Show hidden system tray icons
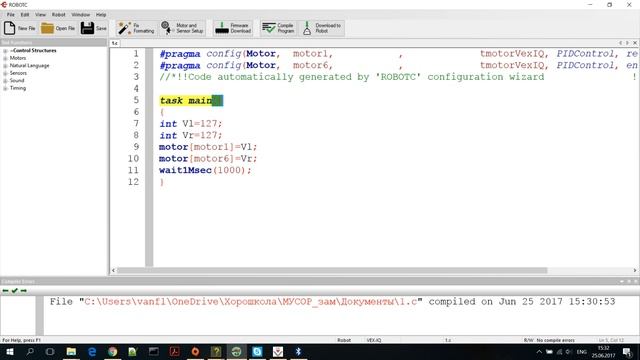This screenshot has height=360, width=640. [539, 352]
